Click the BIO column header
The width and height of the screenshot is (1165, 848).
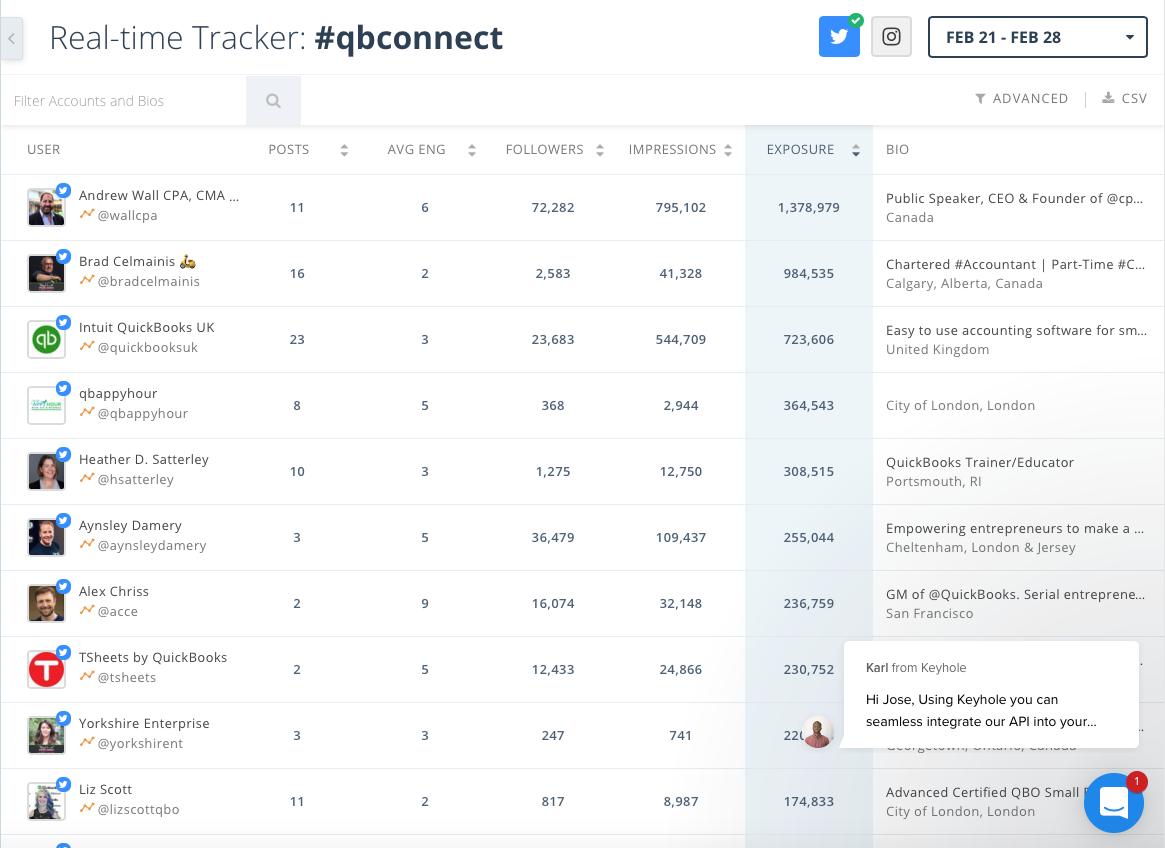(x=897, y=149)
